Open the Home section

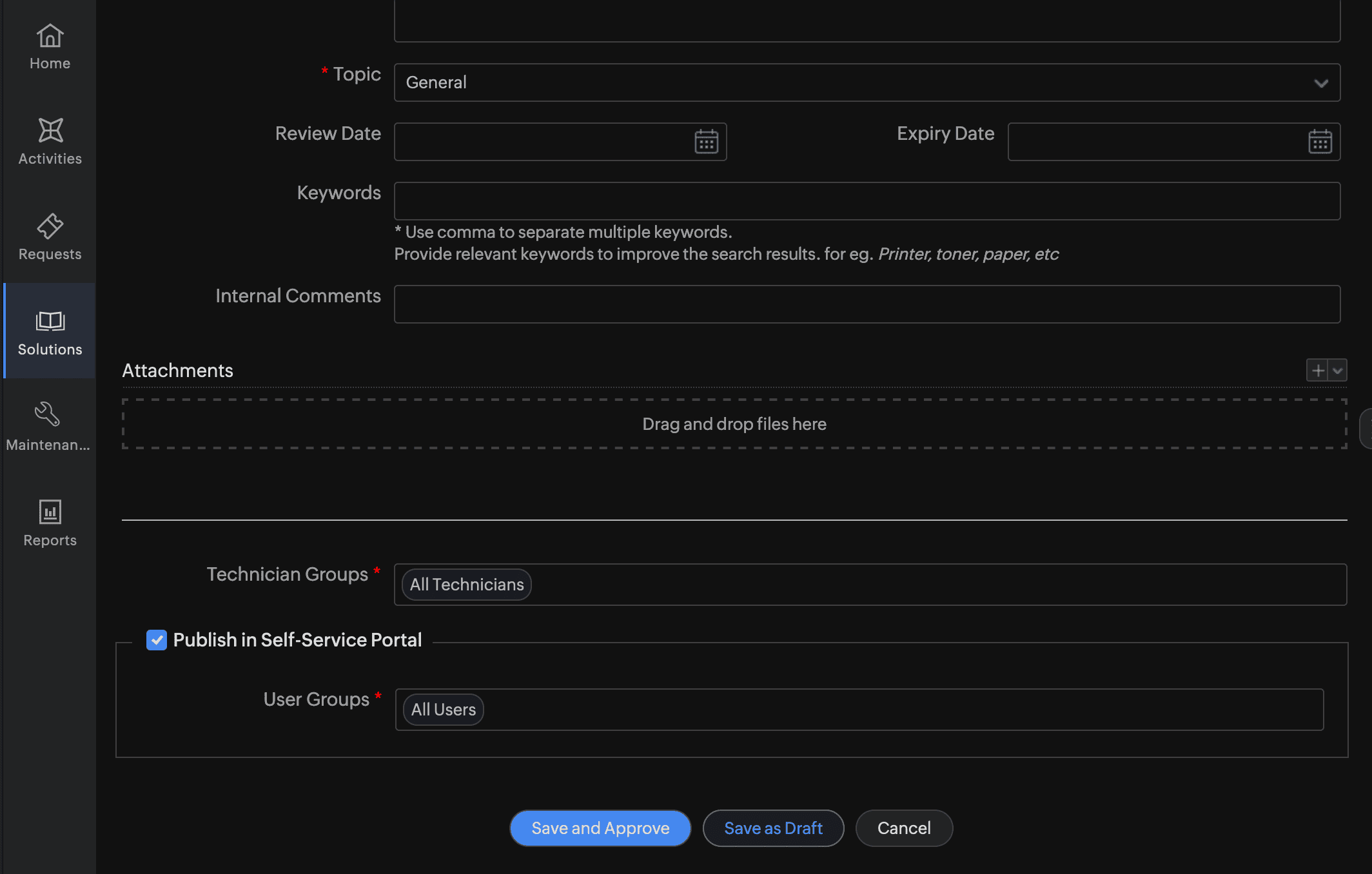(49, 45)
